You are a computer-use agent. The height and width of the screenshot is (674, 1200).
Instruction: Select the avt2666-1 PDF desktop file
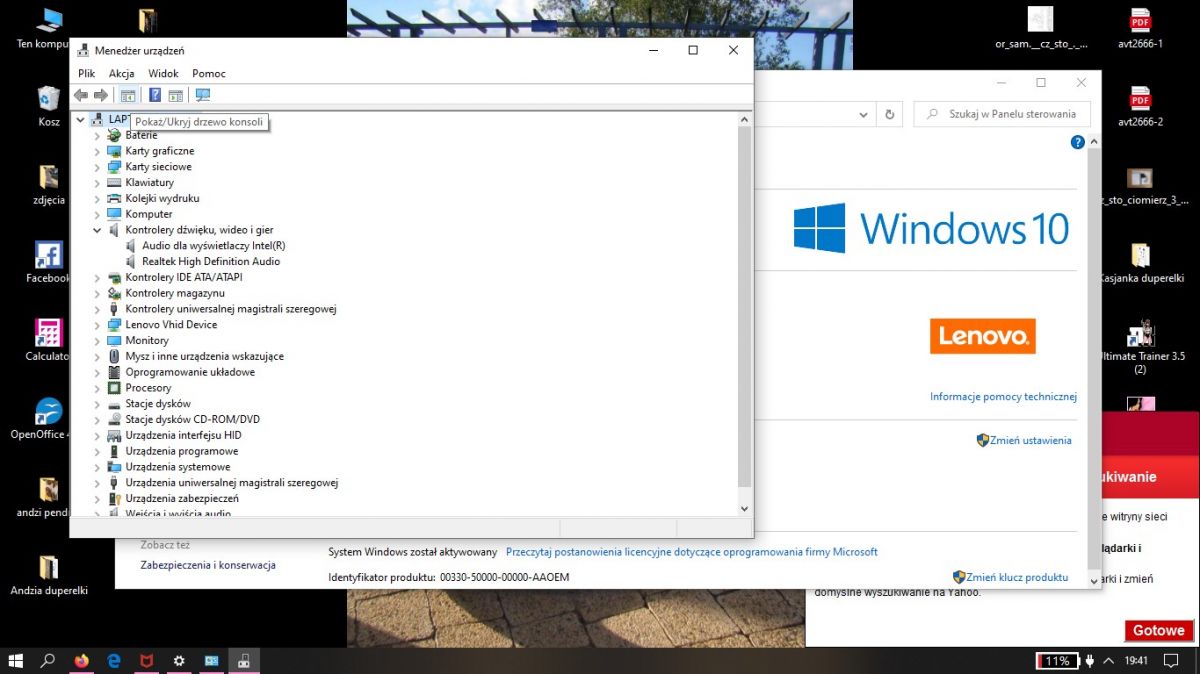[1140, 27]
